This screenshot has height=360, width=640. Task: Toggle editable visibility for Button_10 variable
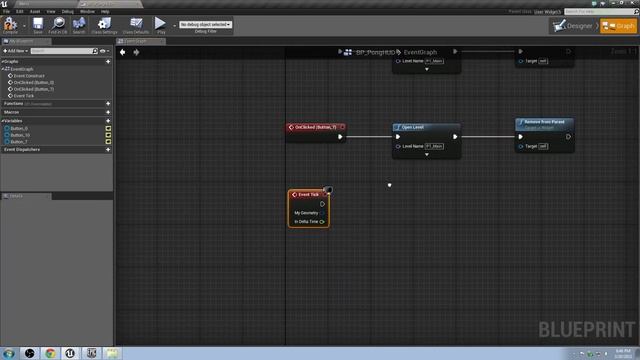(x=108, y=135)
